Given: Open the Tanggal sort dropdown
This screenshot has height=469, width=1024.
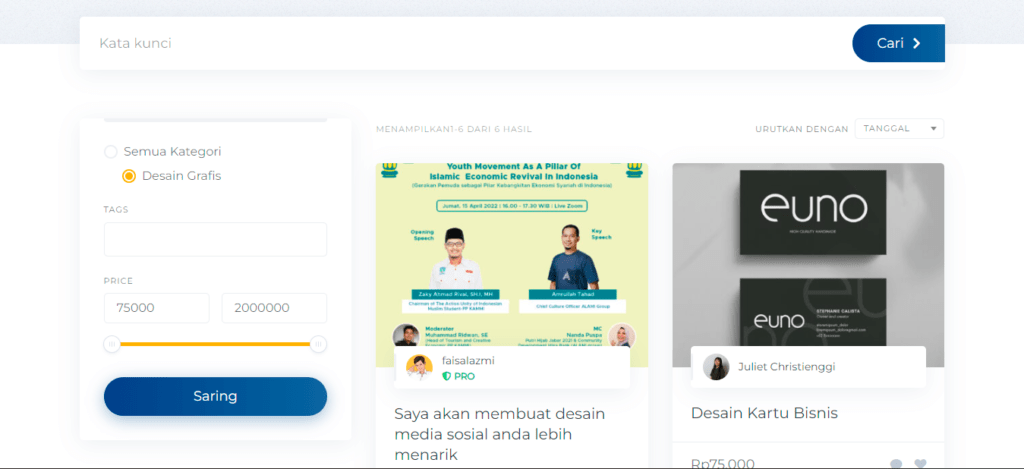Looking at the screenshot, I should tap(899, 129).
